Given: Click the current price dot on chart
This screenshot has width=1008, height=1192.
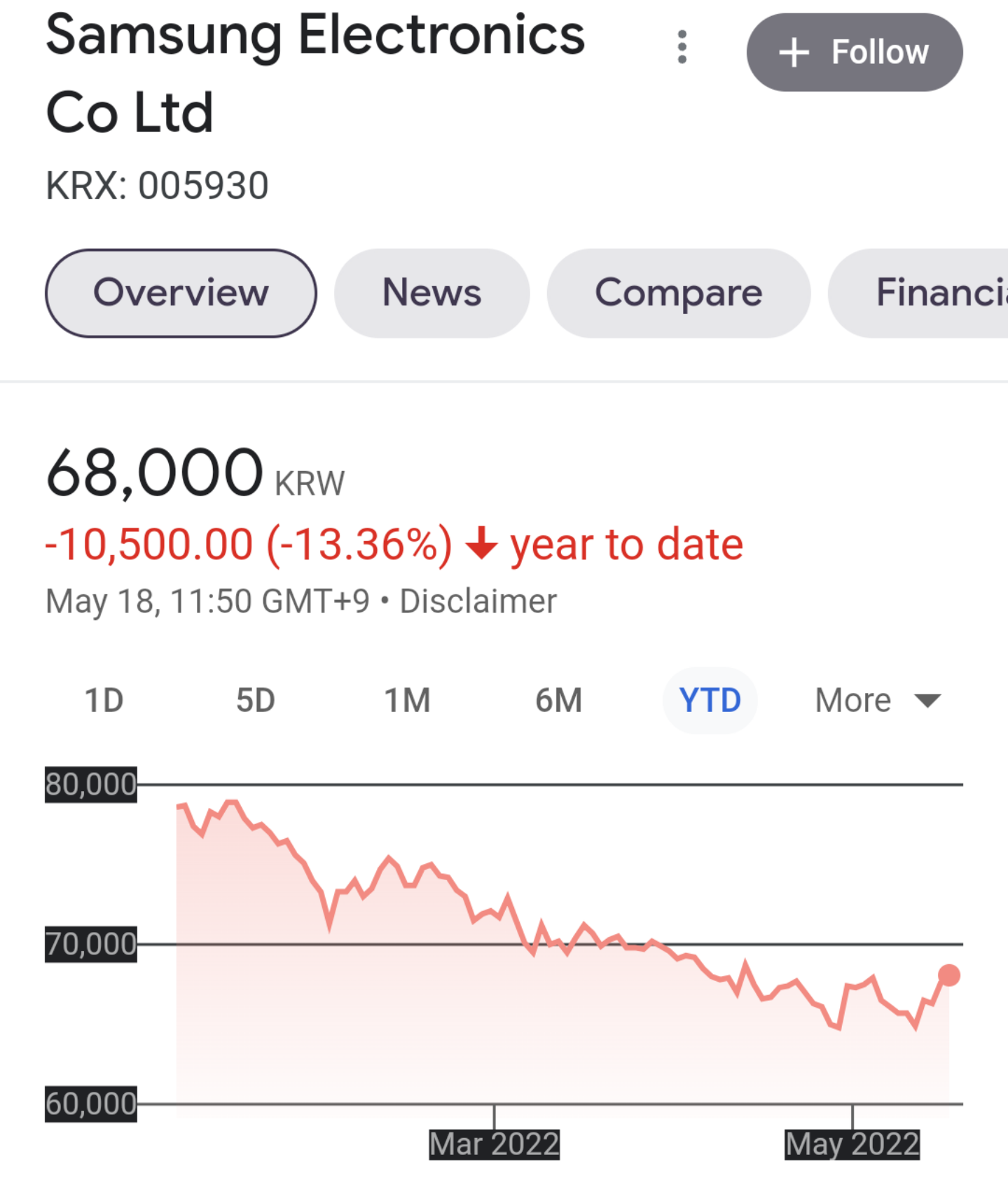Looking at the screenshot, I should pos(948,975).
